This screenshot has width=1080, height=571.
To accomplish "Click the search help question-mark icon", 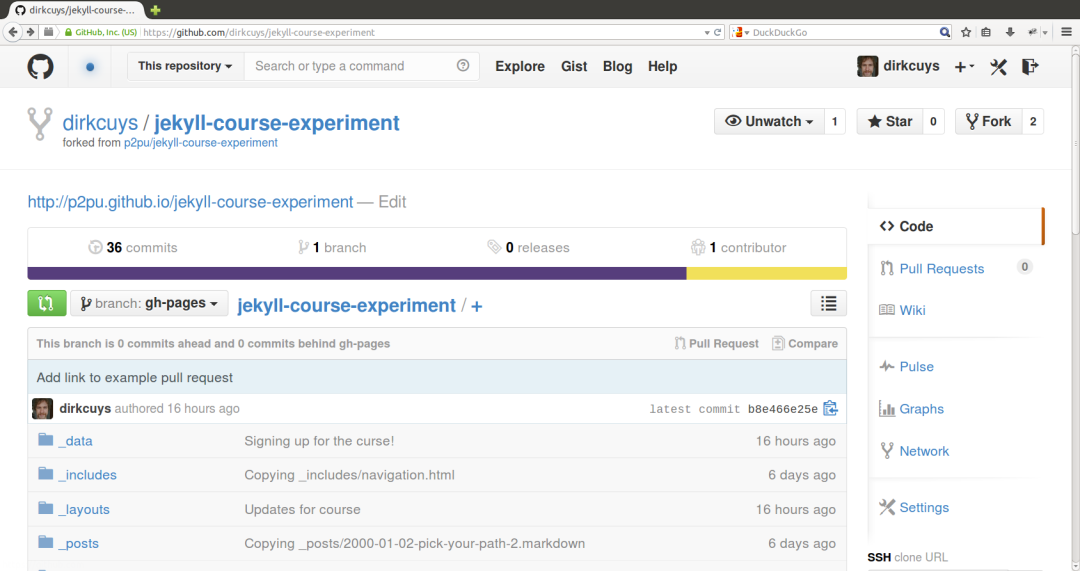I will (x=463, y=65).
